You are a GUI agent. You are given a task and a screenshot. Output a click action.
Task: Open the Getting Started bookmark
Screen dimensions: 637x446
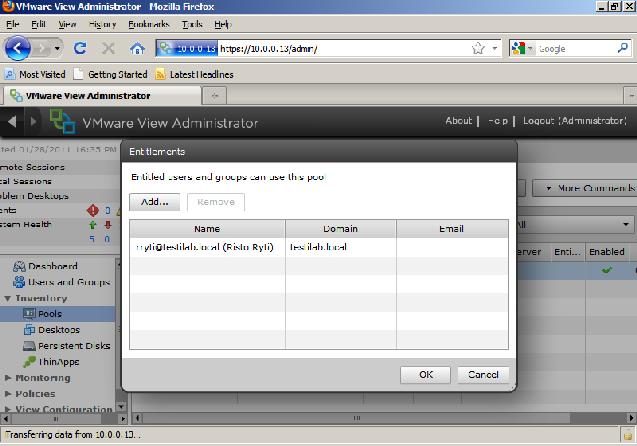pyautogui.click(x=110, y=74)
